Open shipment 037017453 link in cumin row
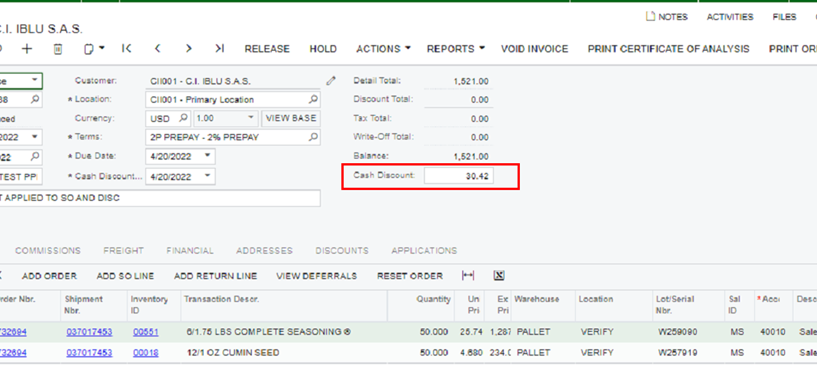Image resolution: width=817 pixels, height=391 pixels. pos(89,353)
